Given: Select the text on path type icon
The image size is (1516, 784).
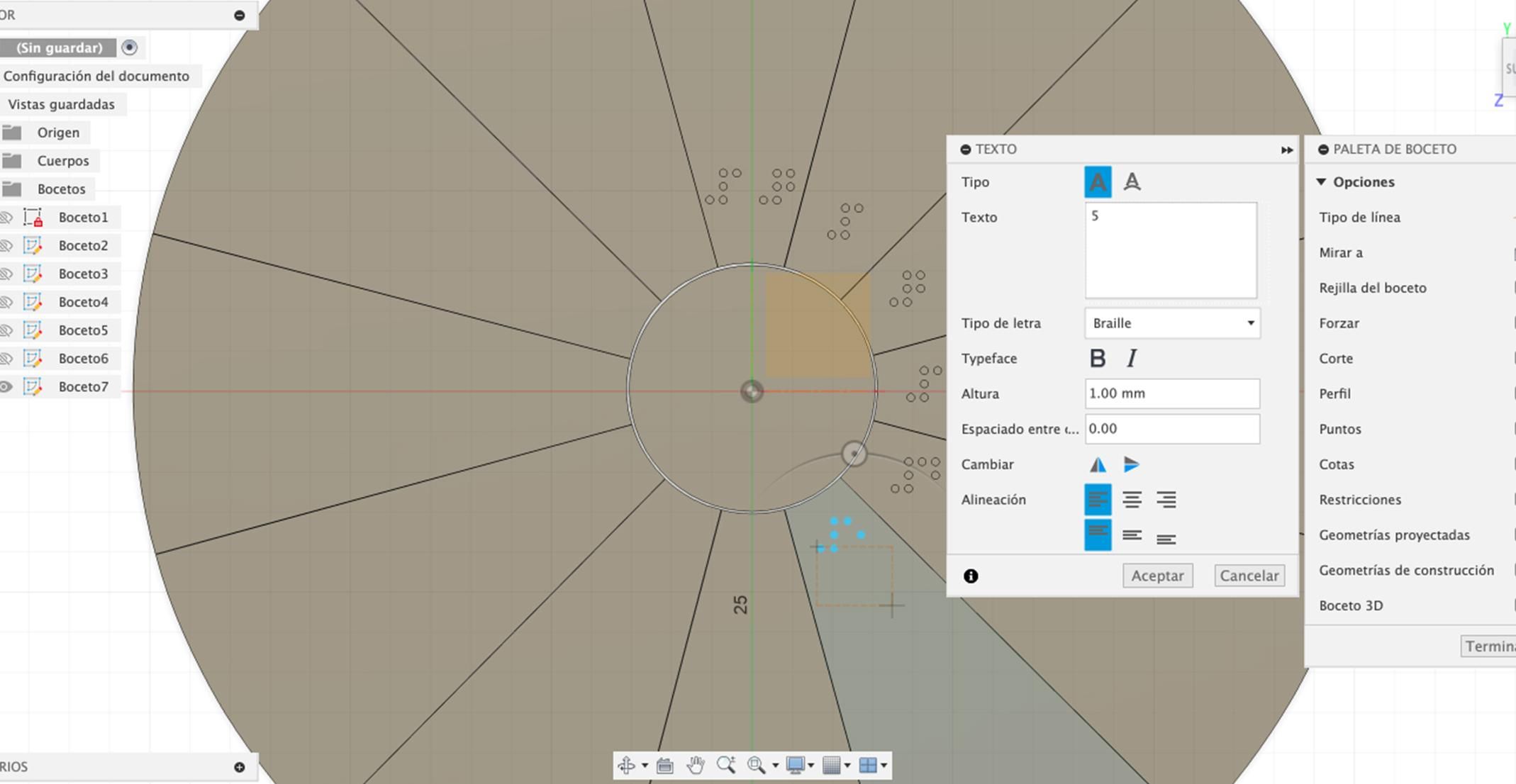Looking at the screenshot, I should click(x=1132, y=182).
